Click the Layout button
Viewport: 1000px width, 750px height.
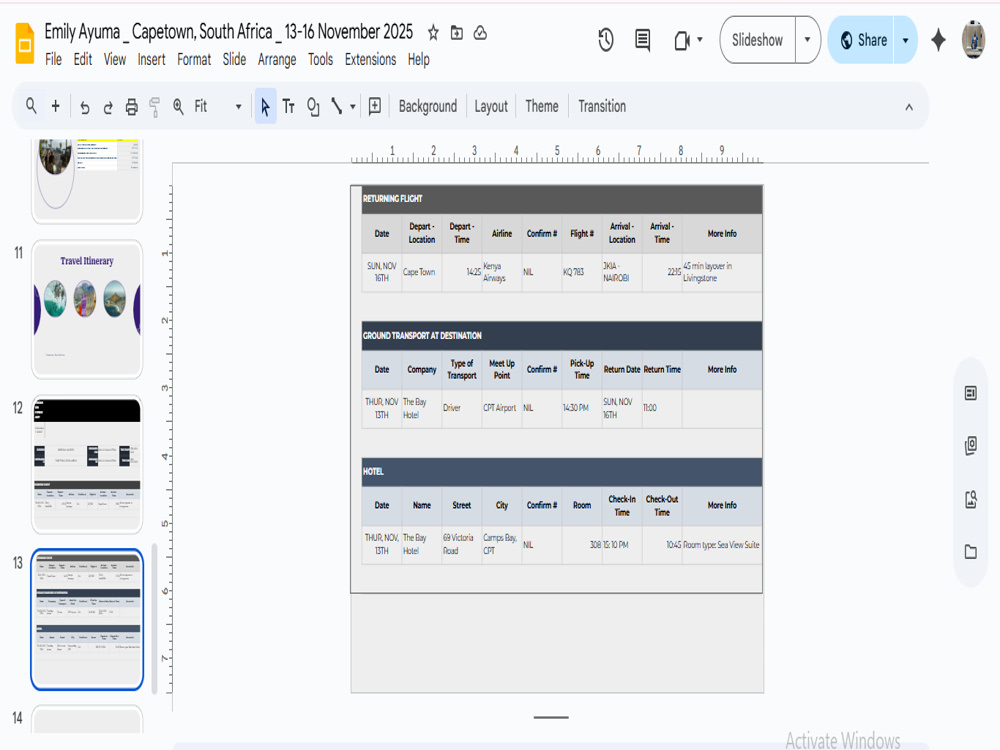491,107
